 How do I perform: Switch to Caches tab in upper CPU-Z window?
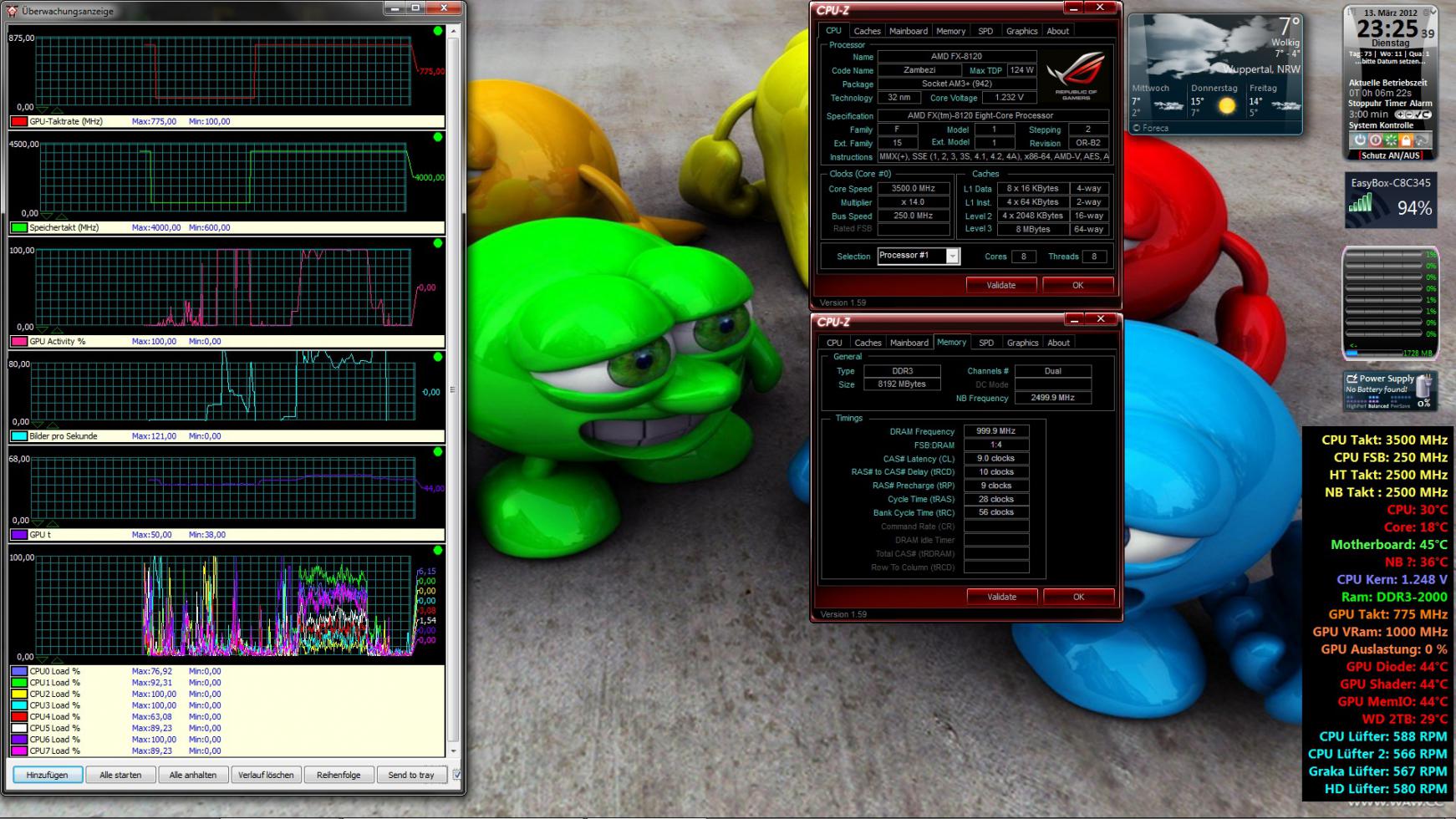(x=867, y=31)
